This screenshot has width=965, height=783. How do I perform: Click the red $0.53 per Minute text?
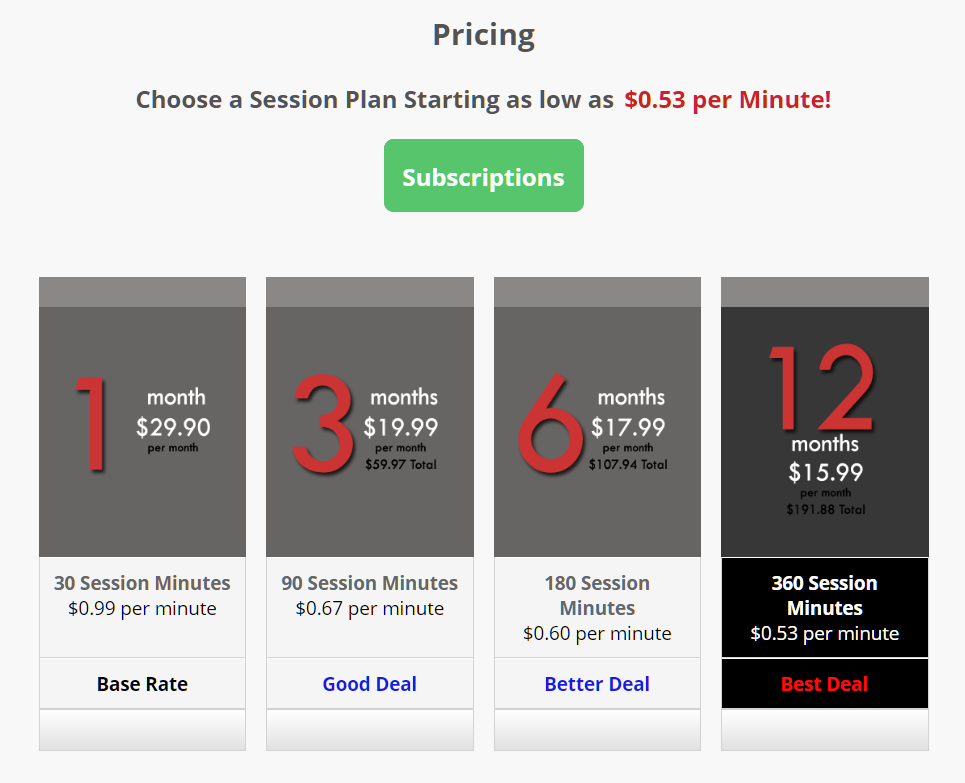[x=727, y=100]
